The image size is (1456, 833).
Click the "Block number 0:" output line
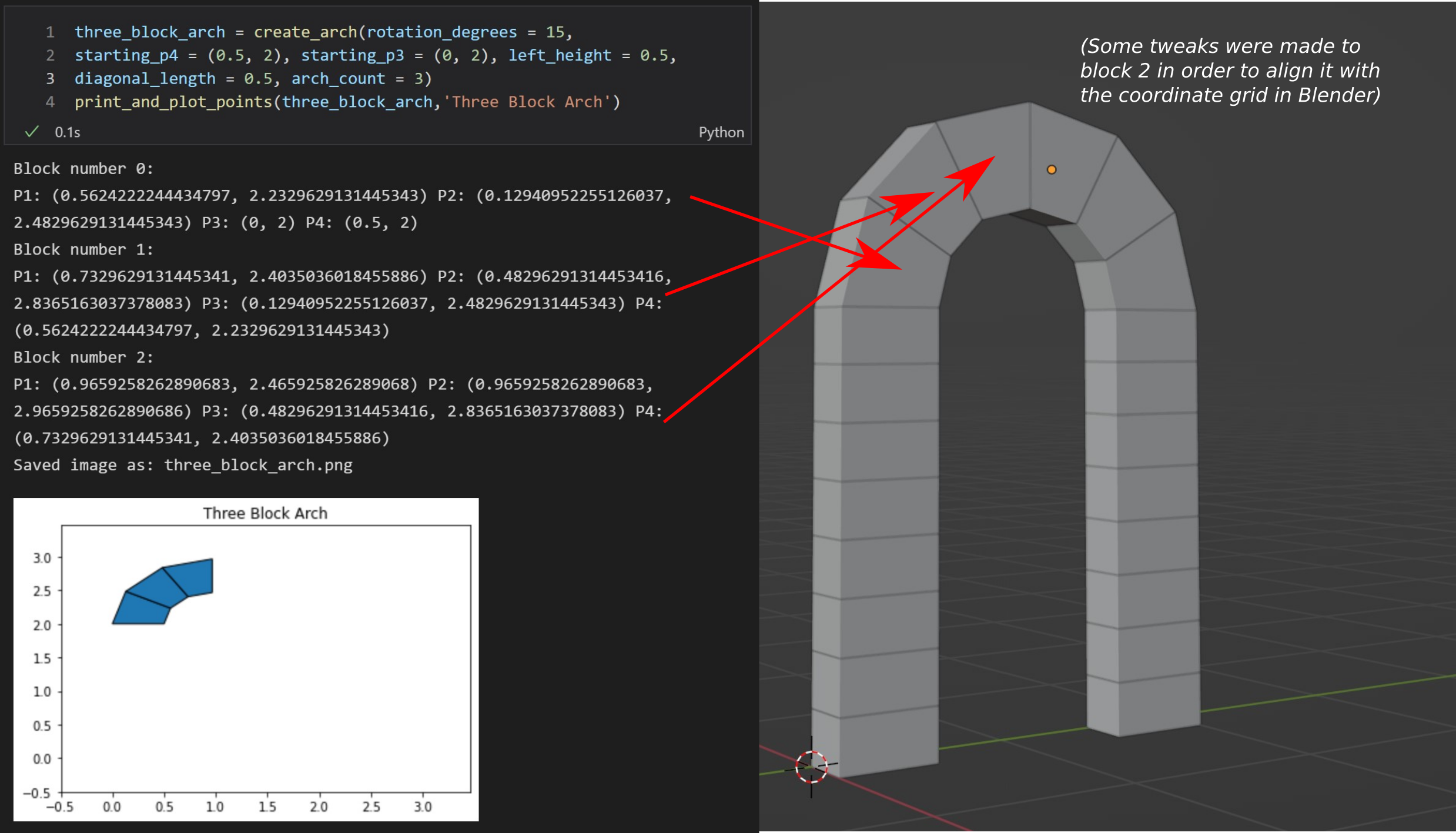[83, 169]
